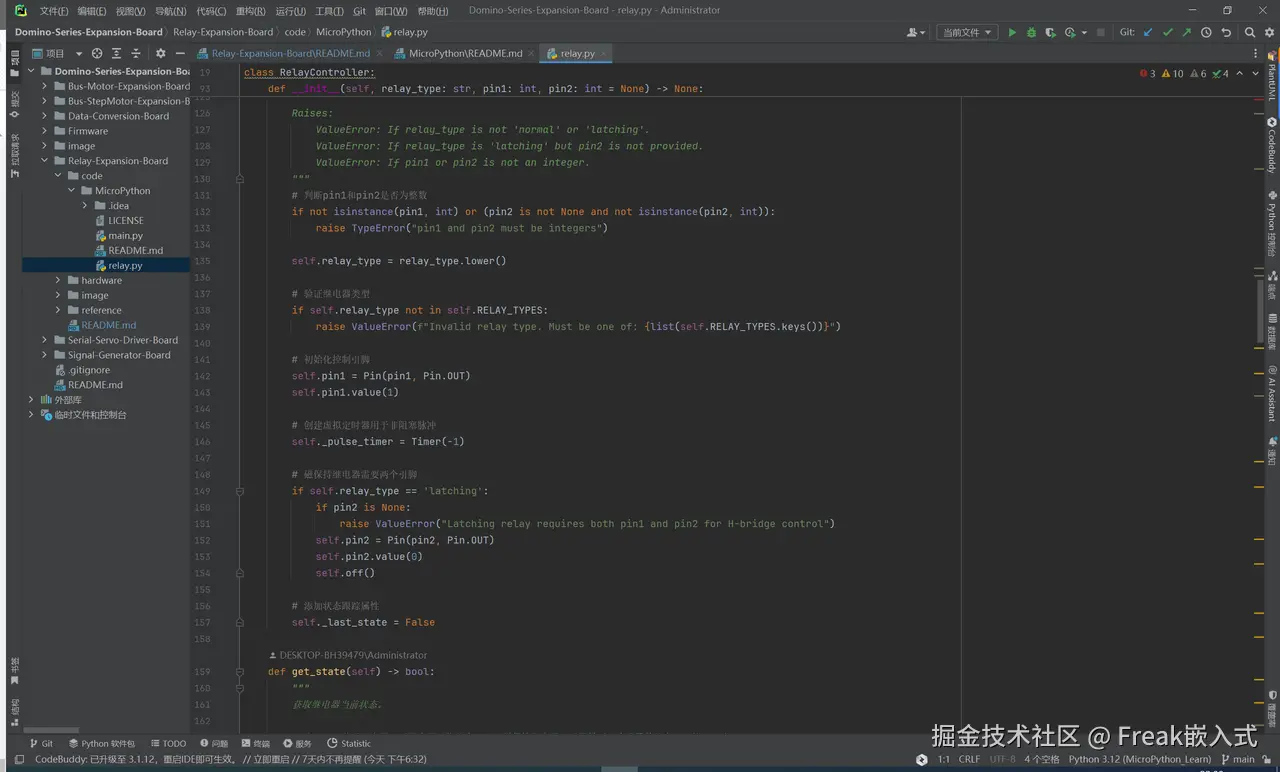Open the 当前文件 run configuration dropdown
1280x772 pixels.
coord(967,32)
